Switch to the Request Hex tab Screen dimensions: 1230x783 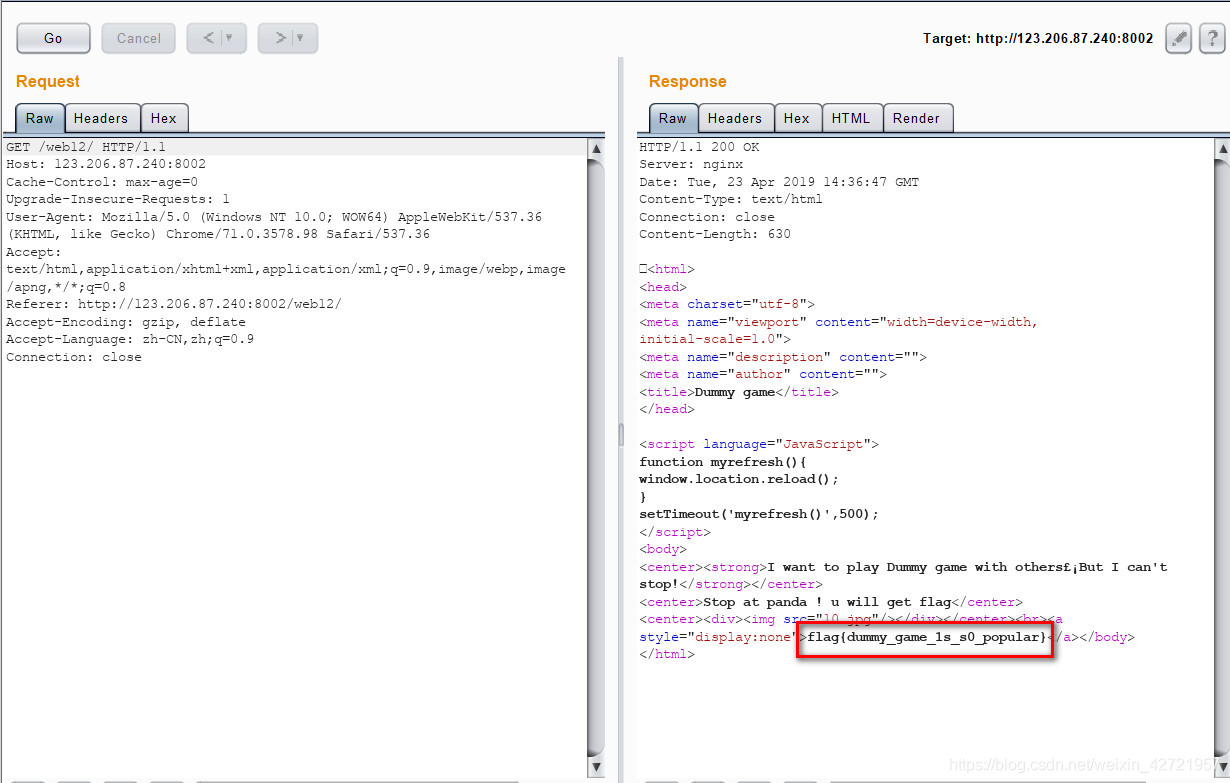pos(164,118)
